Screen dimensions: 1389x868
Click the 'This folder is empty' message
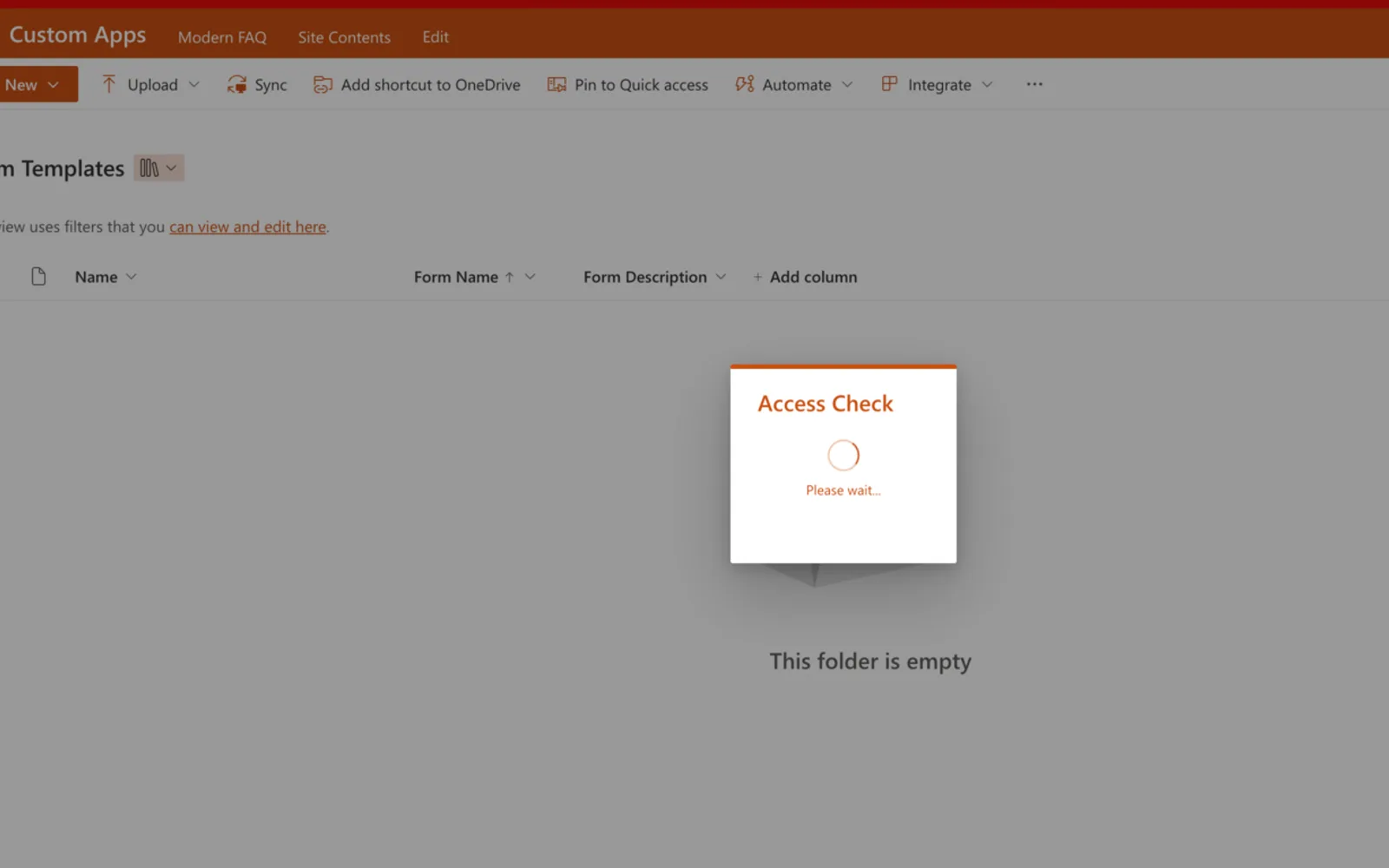pos(870,661)
